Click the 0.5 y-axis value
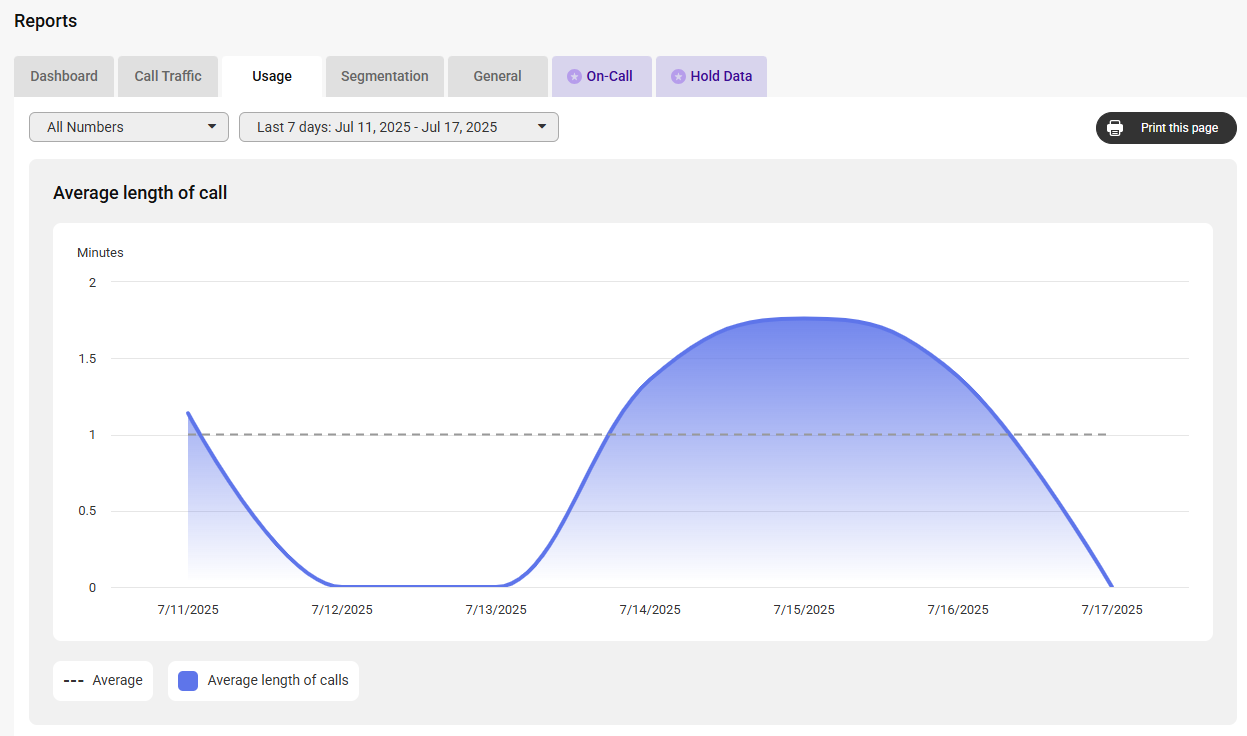 click(88, 512)
